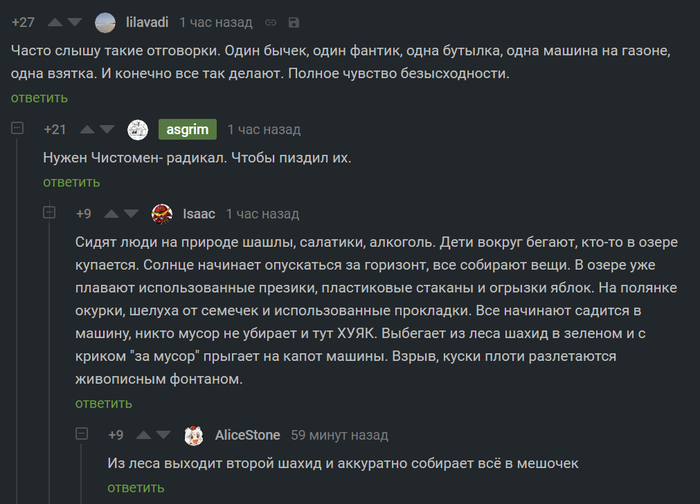This screenshot has width=700, height=504.
Task: Downvote asgrim's comment
Action: point(110,130)
